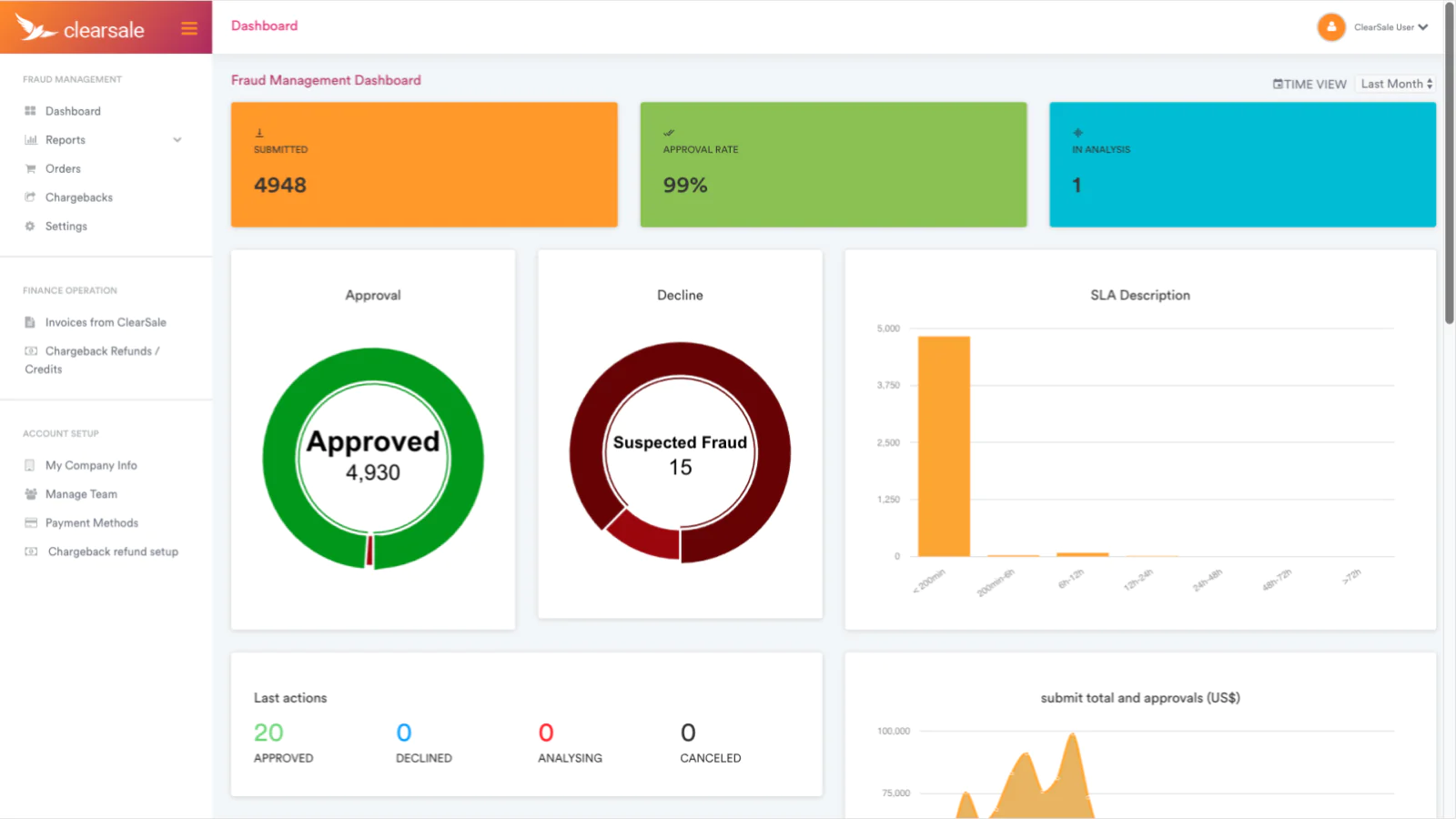Screen dimensions: 1456x819
Task: Click the Manage Team people icon
Action: tap(30, 494)
